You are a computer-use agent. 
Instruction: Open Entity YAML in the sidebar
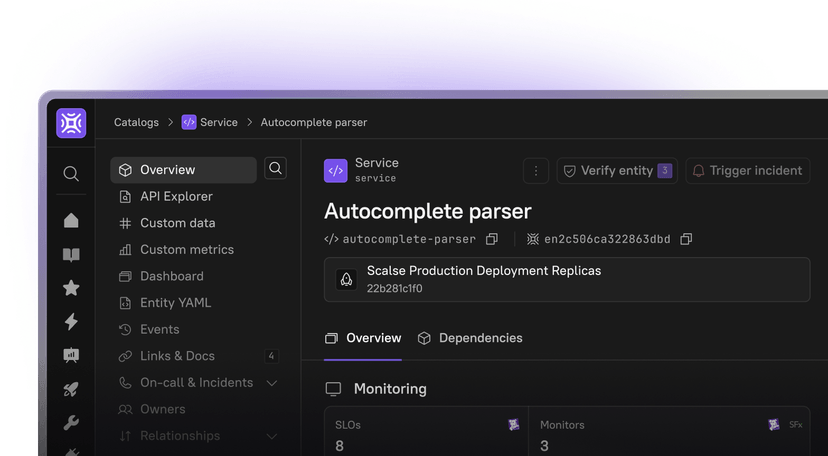pyautogui.click(x=175, y=303)
